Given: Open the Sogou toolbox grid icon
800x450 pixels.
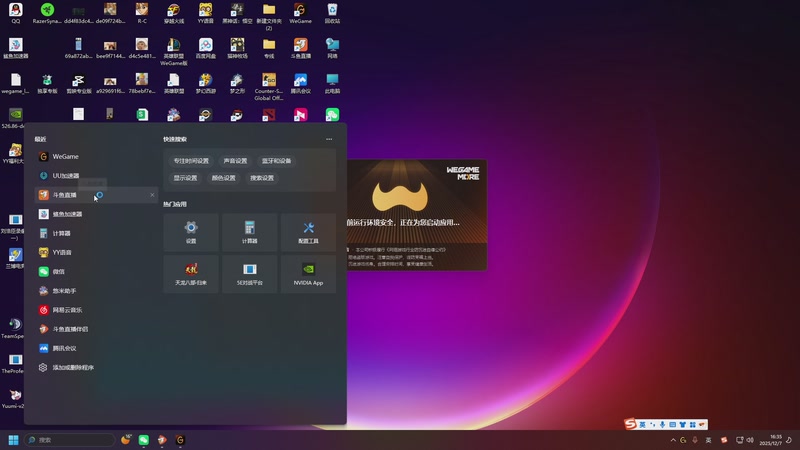Looking at the screenshot, I should tap(692, 424).
